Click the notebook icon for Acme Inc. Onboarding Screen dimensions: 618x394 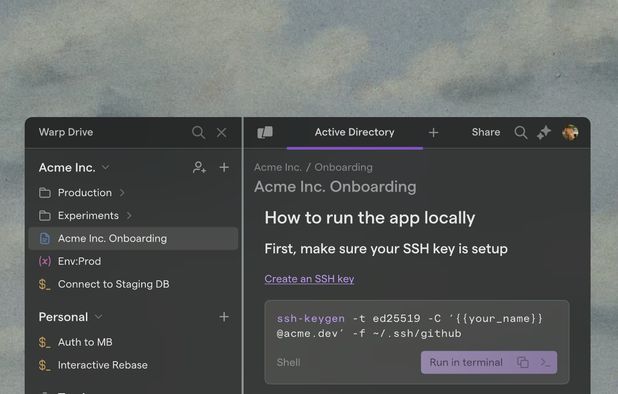45,238
